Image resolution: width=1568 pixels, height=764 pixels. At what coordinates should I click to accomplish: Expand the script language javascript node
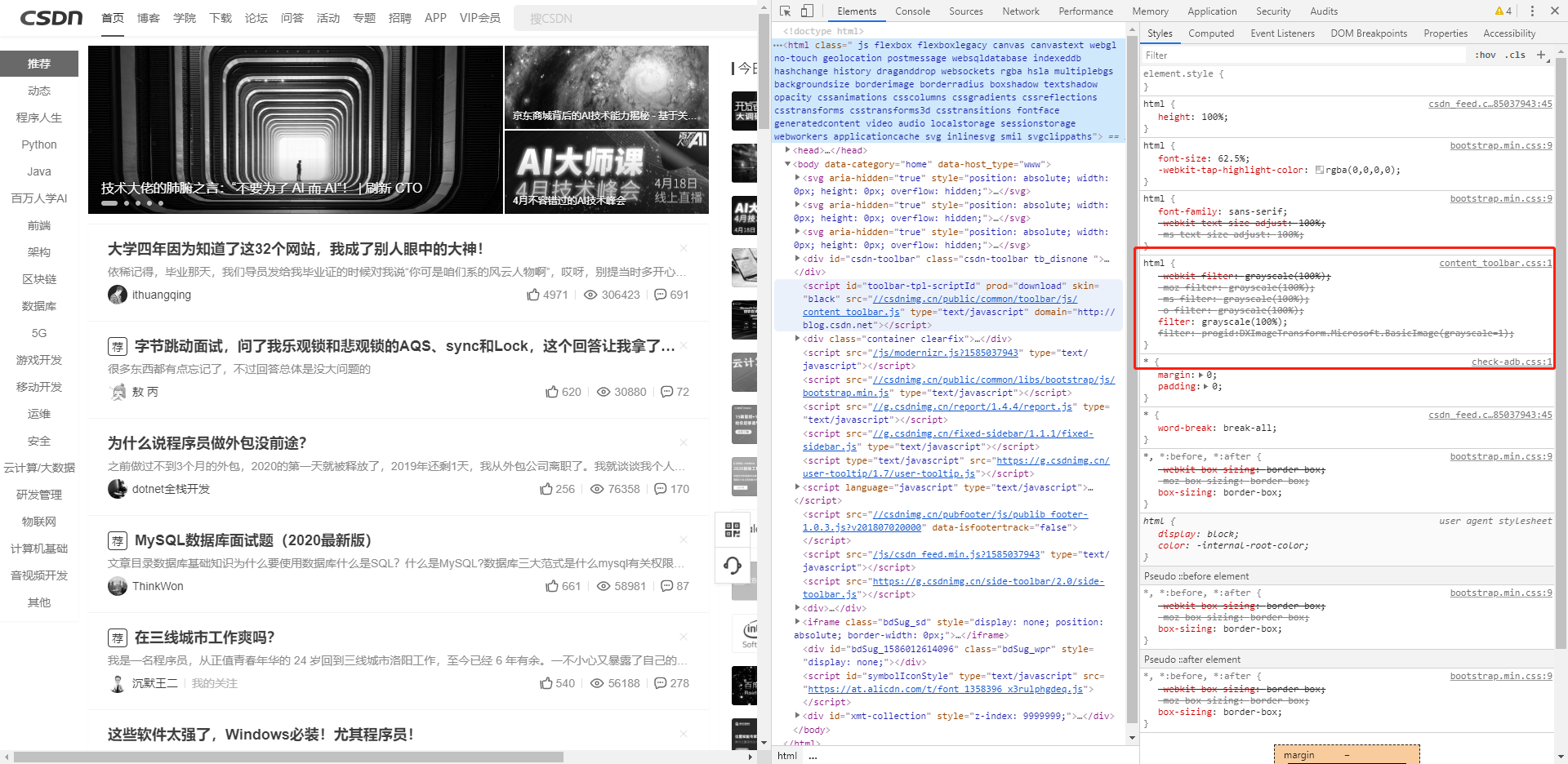(x=798, y=487)
